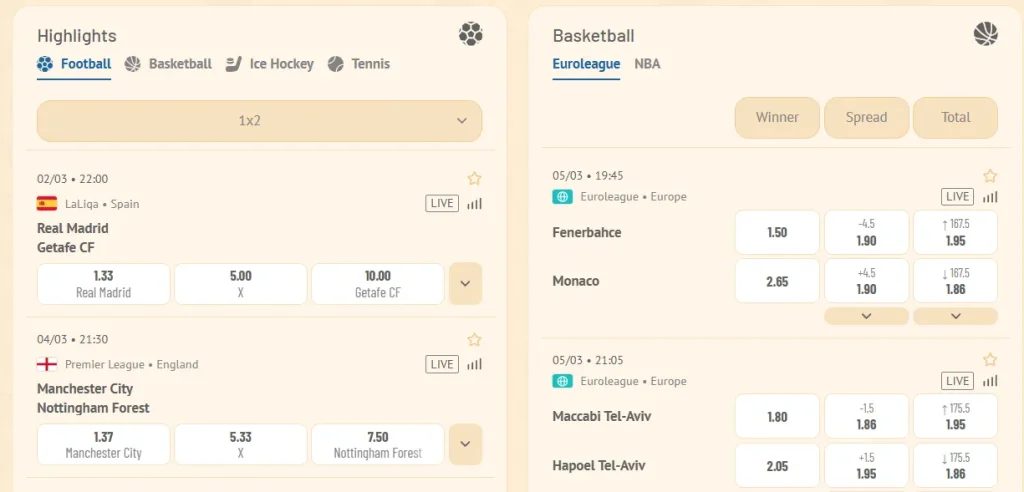Bet on Nottingham Forest at 7.50
The width and height of the screenshot is (1024, 492).
tap(378, 444)
